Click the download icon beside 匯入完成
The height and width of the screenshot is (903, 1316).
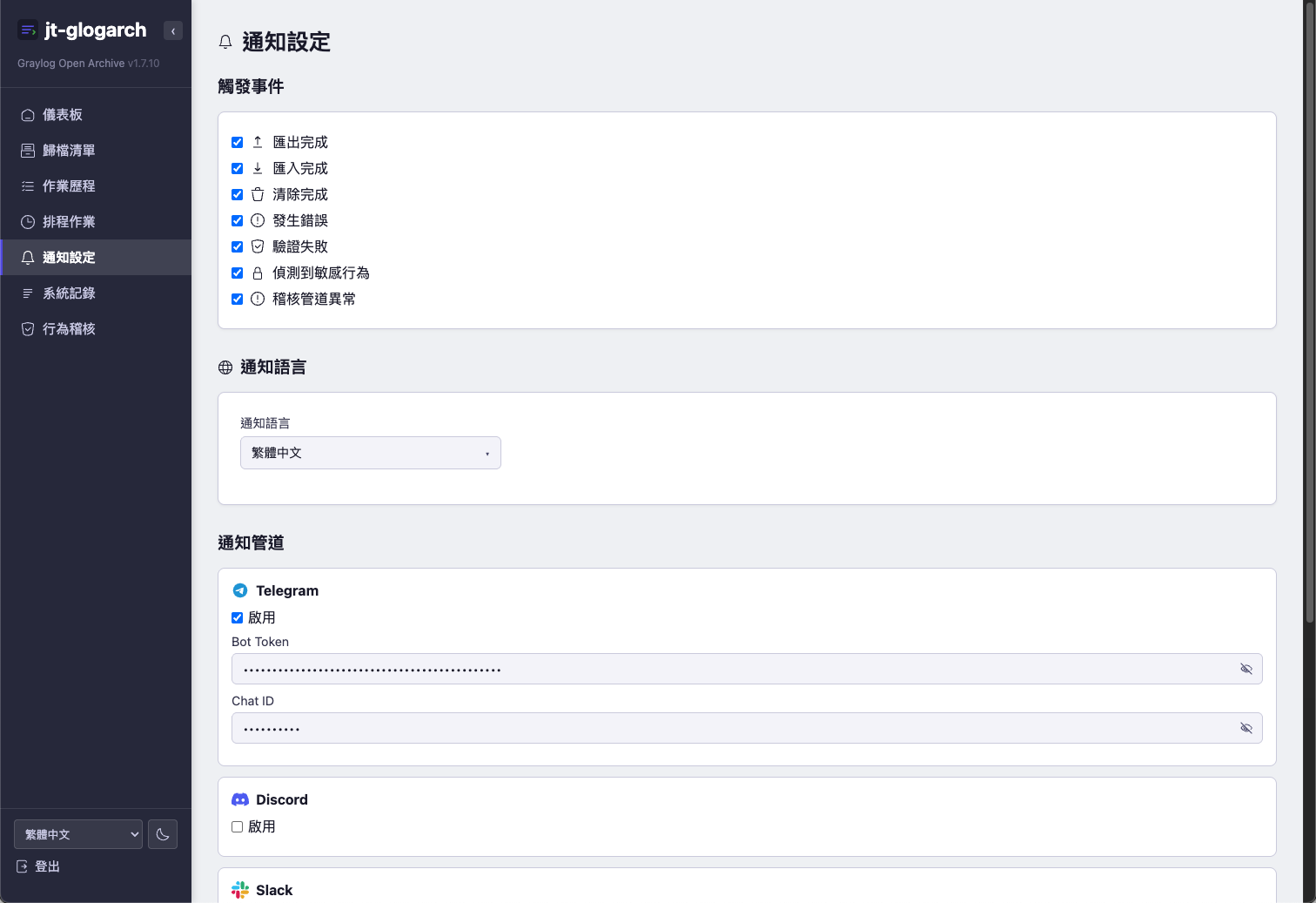click(258, 168)
